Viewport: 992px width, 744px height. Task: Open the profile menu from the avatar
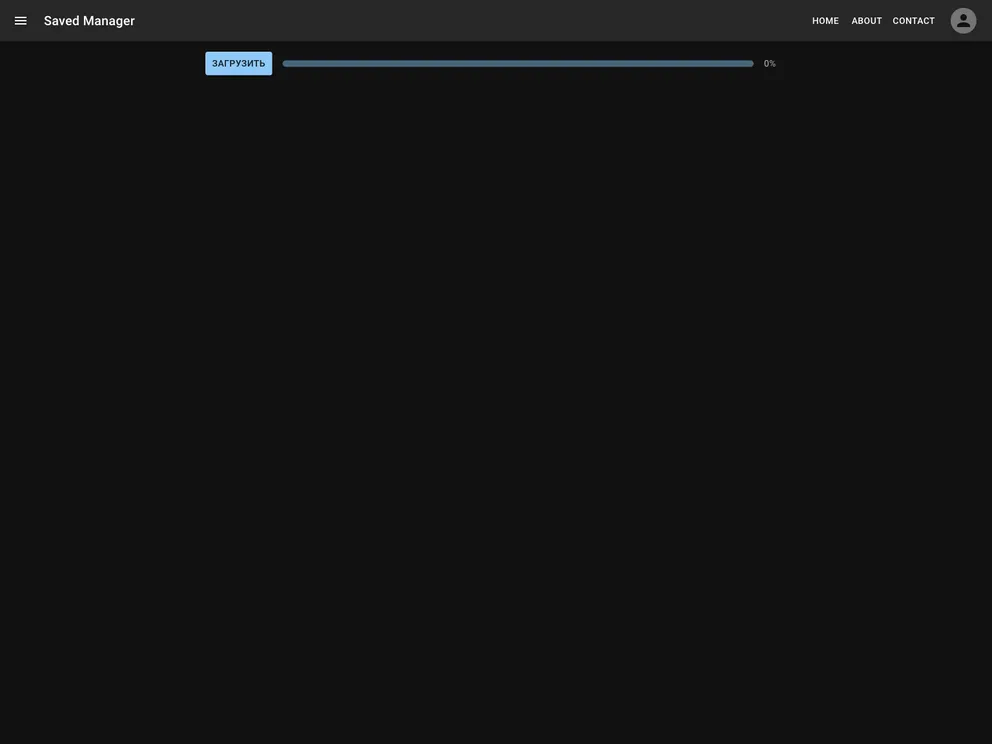(963, 21)
